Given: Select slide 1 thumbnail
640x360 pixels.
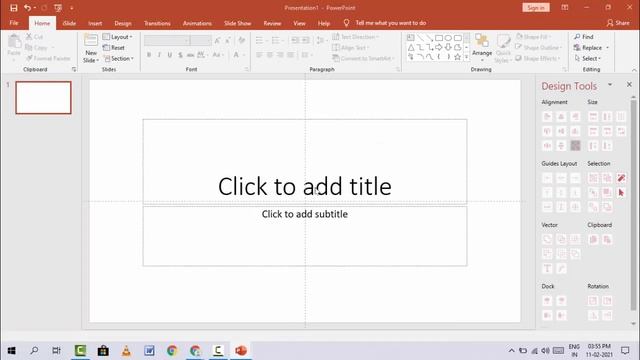Looking at the screenshot, I should pyautogui.click(x=43, y=97).
